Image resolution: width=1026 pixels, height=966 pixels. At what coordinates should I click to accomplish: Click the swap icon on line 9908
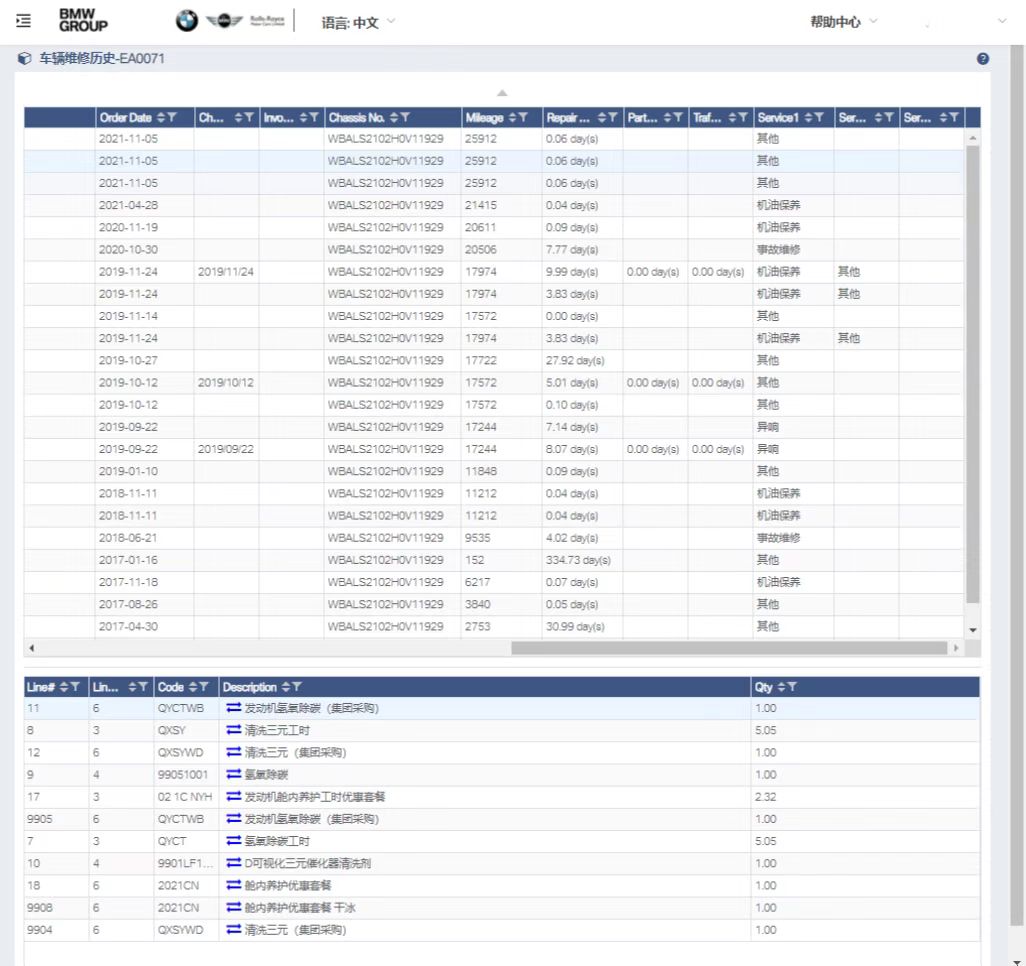(234, 907)
